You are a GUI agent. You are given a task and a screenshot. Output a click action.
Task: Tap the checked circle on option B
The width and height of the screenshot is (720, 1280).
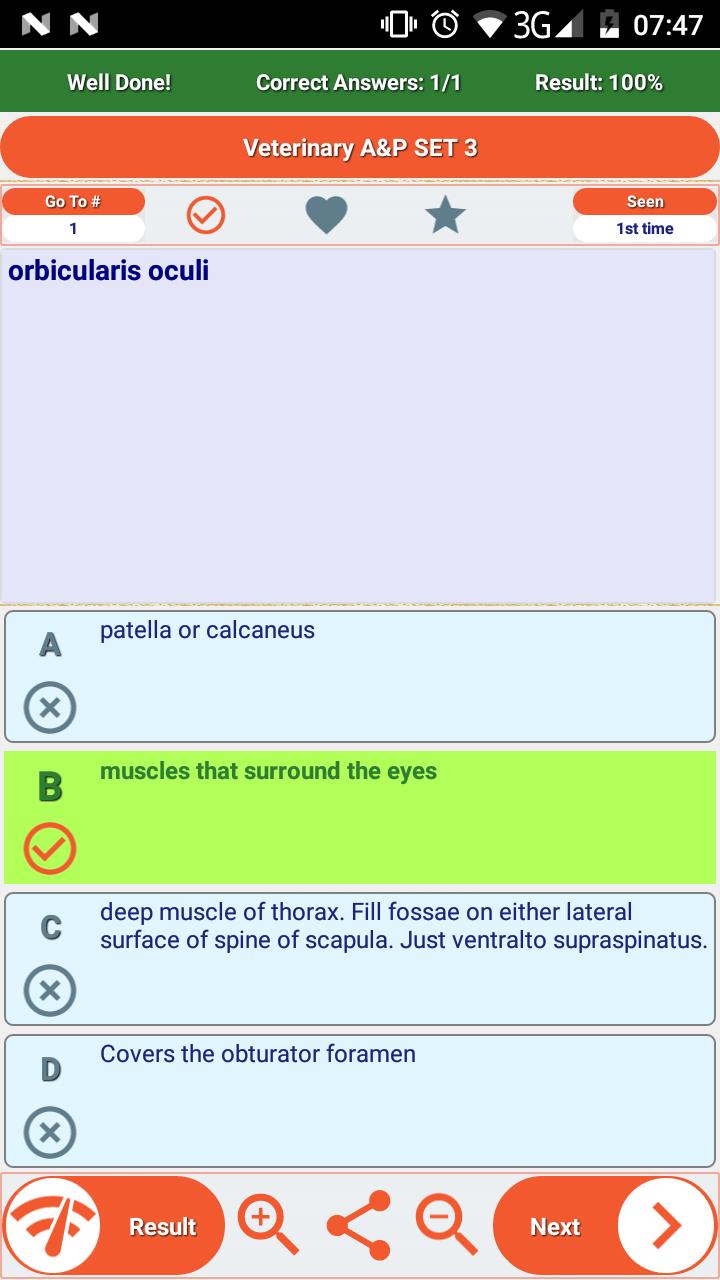[50, 849]
